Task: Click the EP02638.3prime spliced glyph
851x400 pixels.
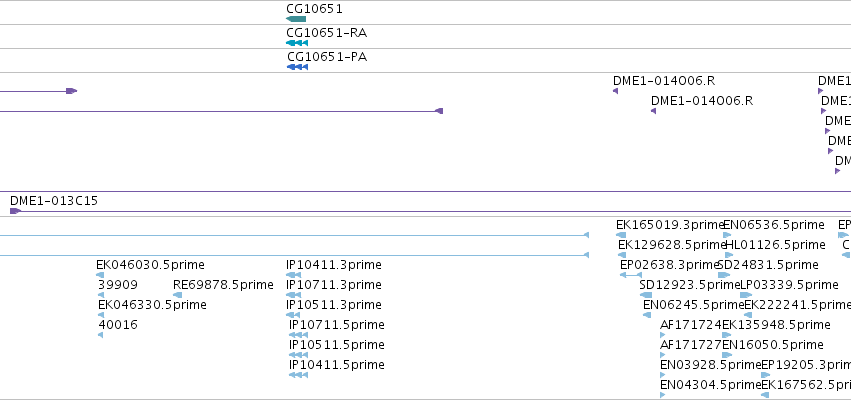Action: tap(631, 275)
